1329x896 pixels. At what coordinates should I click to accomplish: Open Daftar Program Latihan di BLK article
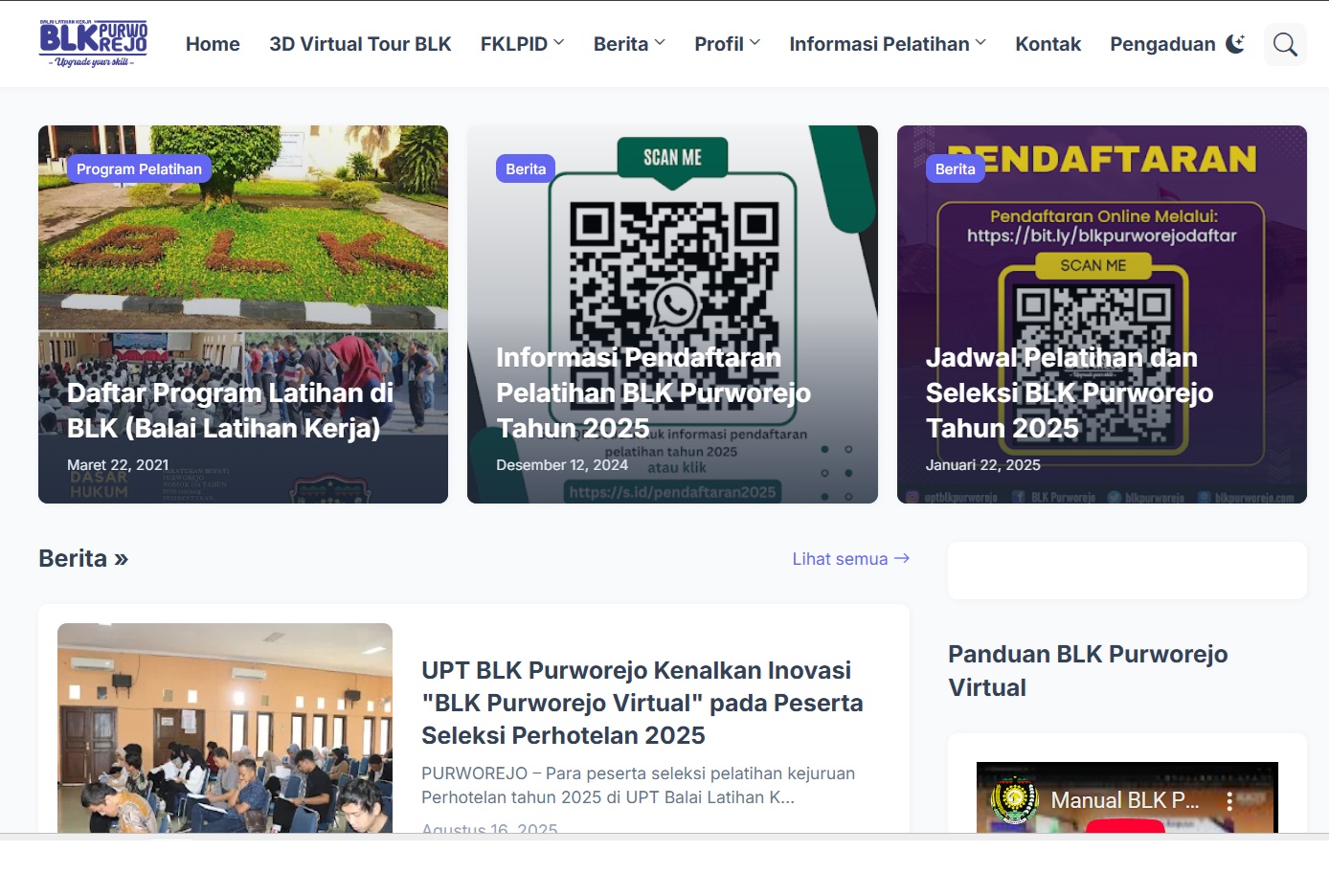pyautogui.click(x=230, y=411)
